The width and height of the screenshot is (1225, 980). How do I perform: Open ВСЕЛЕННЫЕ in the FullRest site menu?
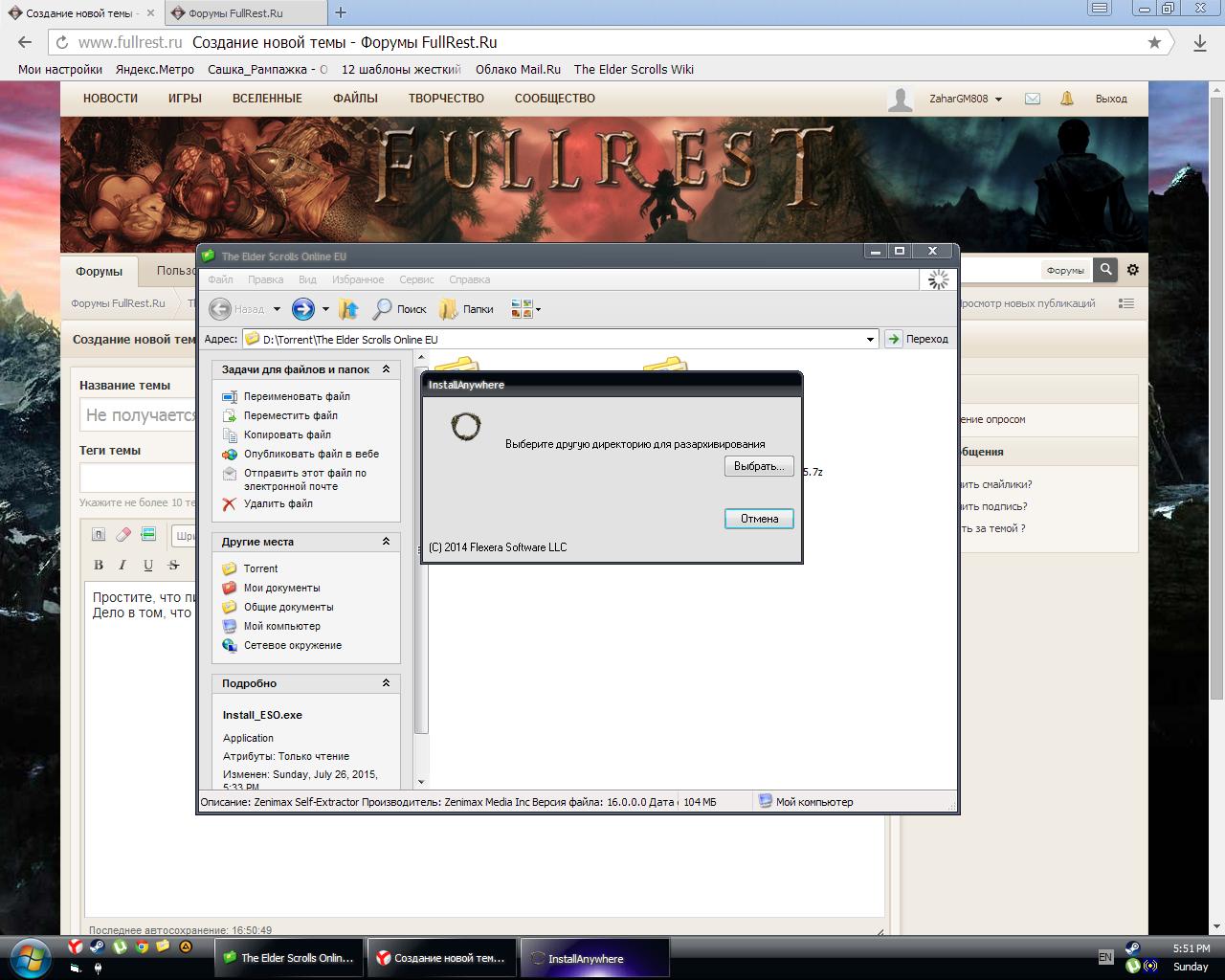[x=267, y=99]
